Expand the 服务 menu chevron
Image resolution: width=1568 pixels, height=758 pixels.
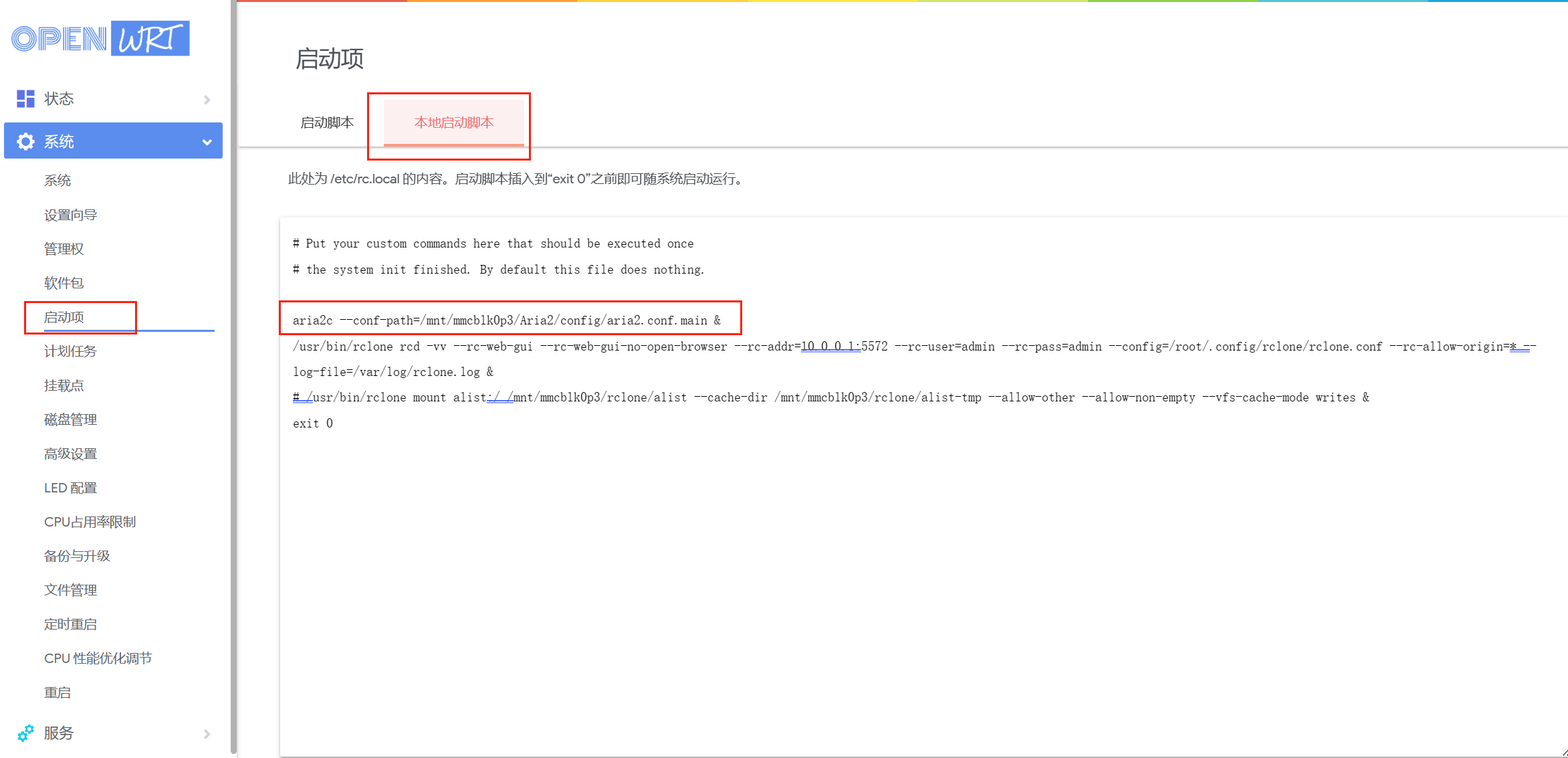(x=207, y=734)
